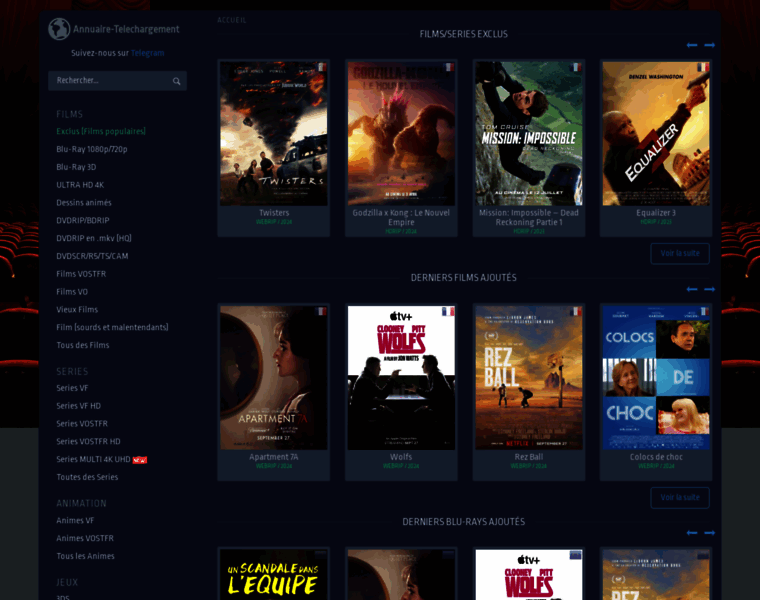Open the Colocs de choc poster
This screenshot has width=760, height=600.
coord(656,378)
